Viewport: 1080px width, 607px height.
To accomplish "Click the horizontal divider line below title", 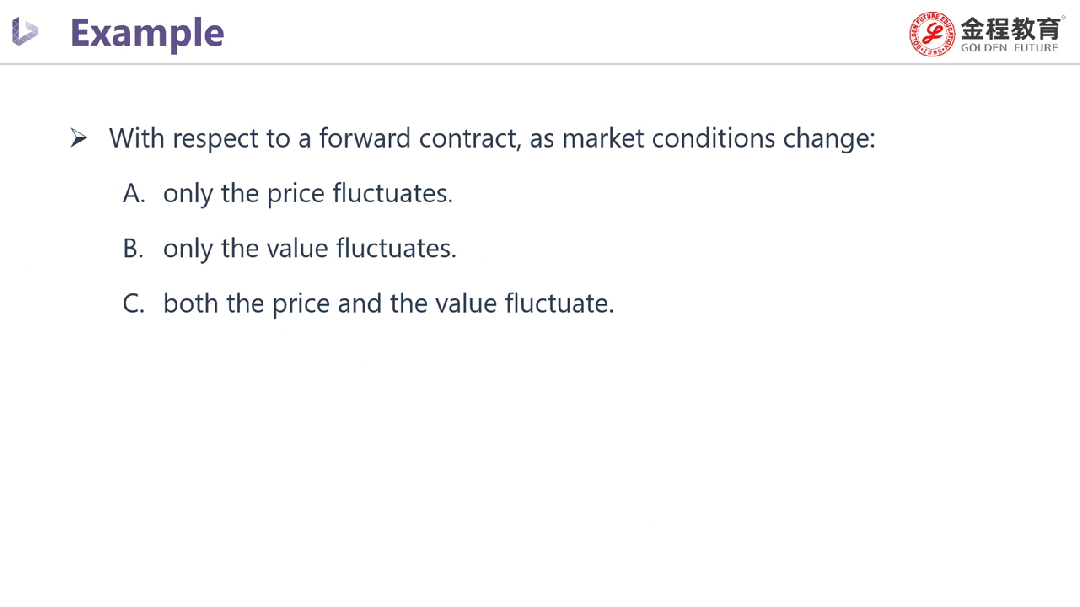I will 540,64.
